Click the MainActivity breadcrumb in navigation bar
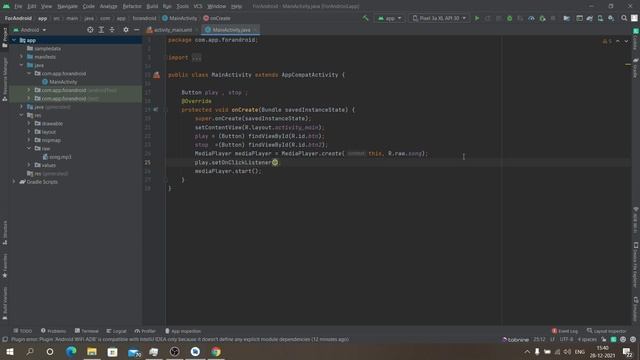This screenshot has width=640, height=360. pos(180,18)
